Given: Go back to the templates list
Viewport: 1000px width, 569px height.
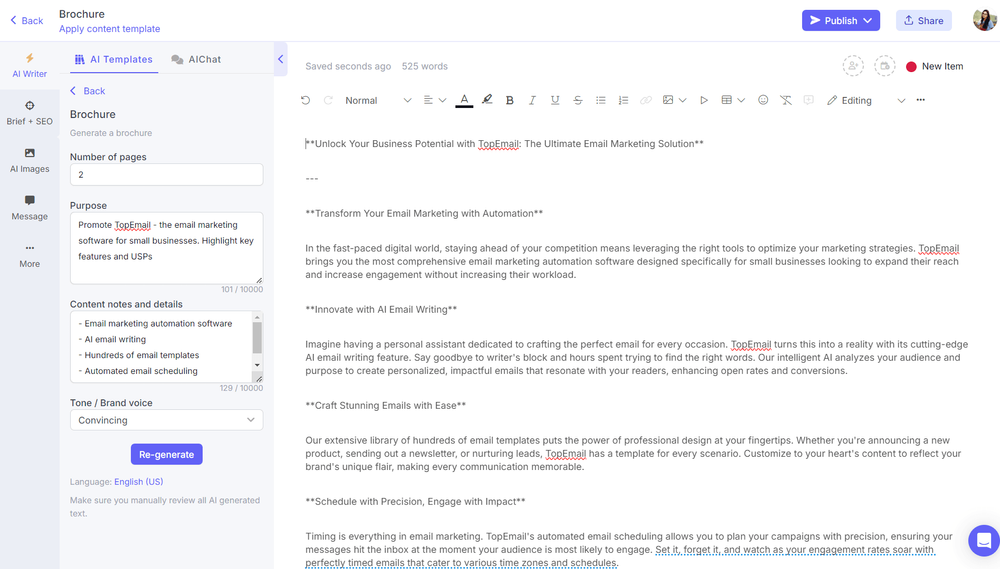Looking at the screenshot, I should pos(87,91).
